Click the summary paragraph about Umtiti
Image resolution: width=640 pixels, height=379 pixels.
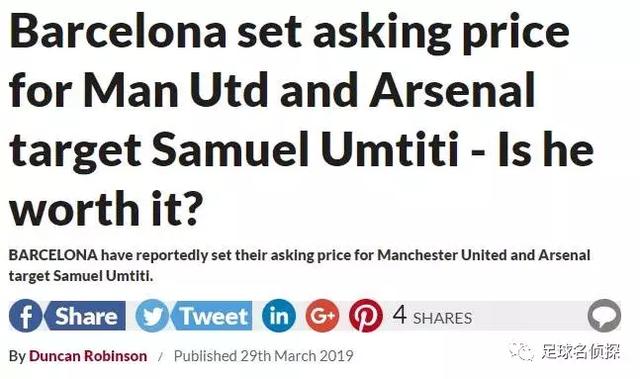click(x=299, y=265)
